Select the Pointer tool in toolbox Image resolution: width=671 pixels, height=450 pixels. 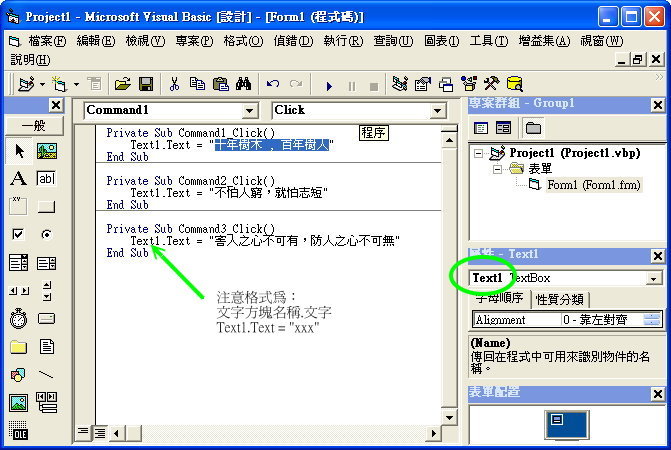(x=18, y=151)
